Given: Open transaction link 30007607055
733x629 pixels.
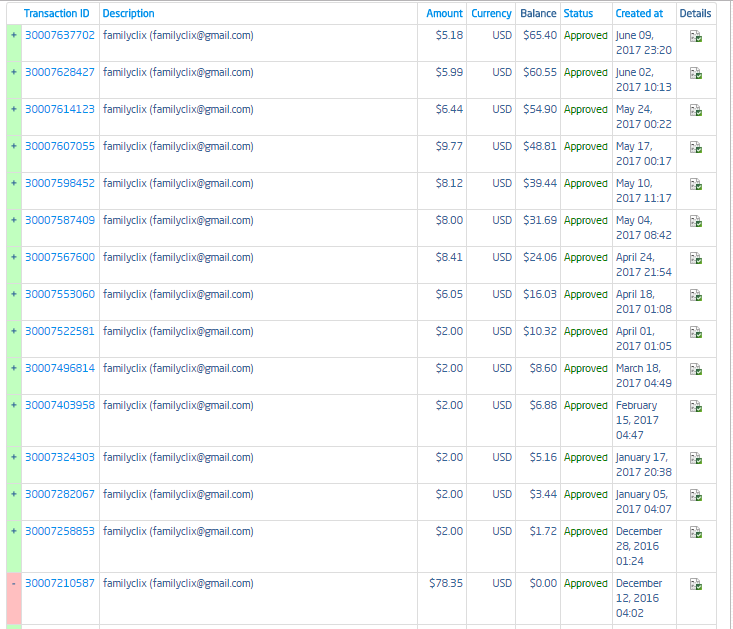Looking at the screenshot, I should (x=60, y=146).
